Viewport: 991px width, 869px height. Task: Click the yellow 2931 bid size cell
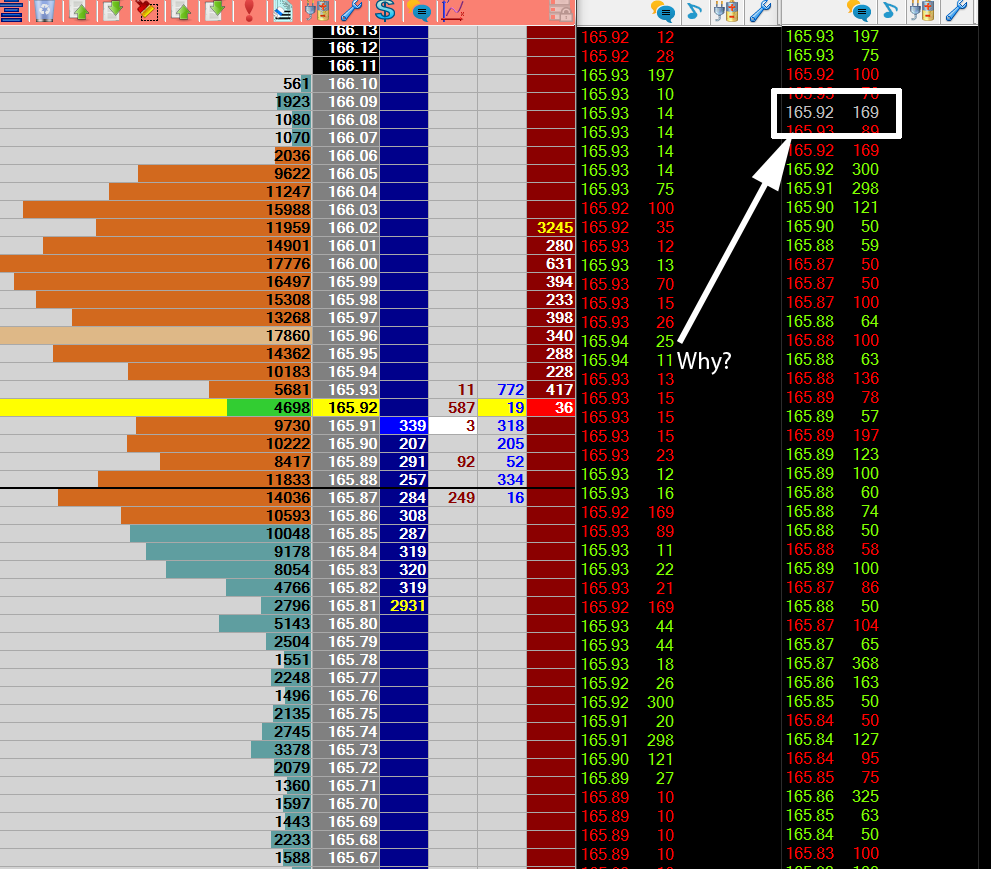point(404,605)
